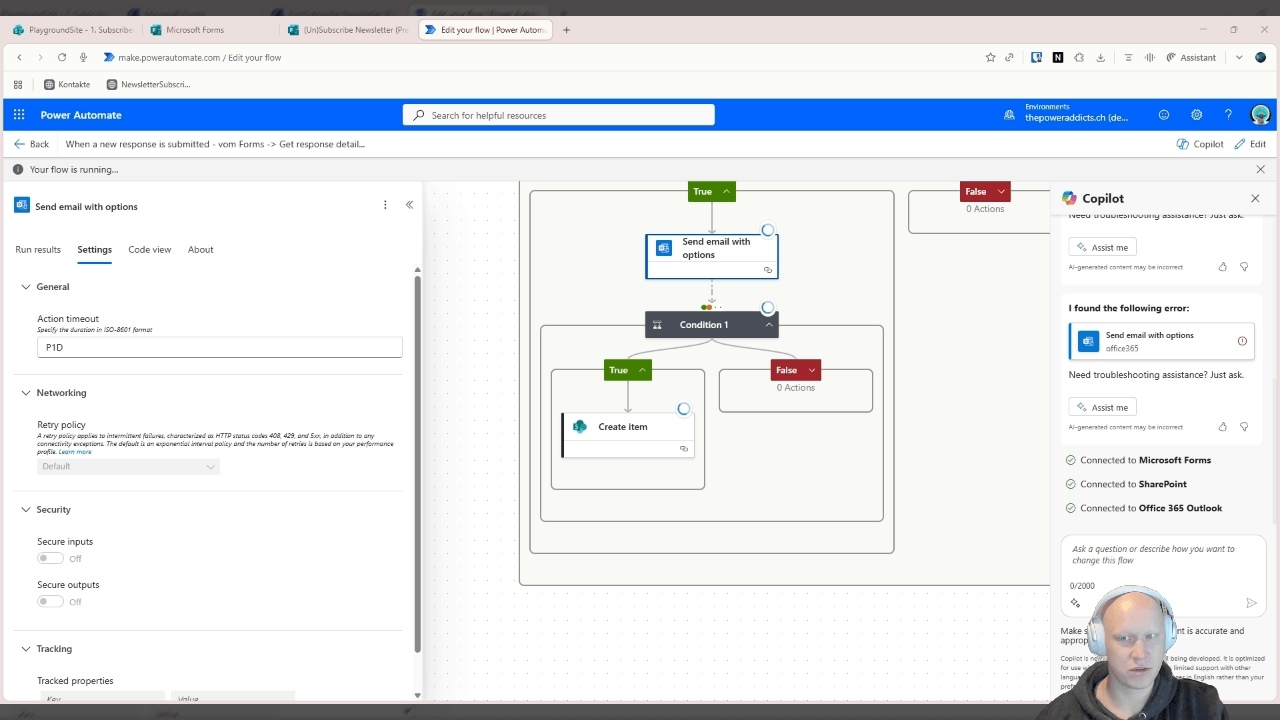The height and width of the screenshot is (720, 1280).
Task: Open the NewsletterSubscri... bookmark
Action: 148,84
